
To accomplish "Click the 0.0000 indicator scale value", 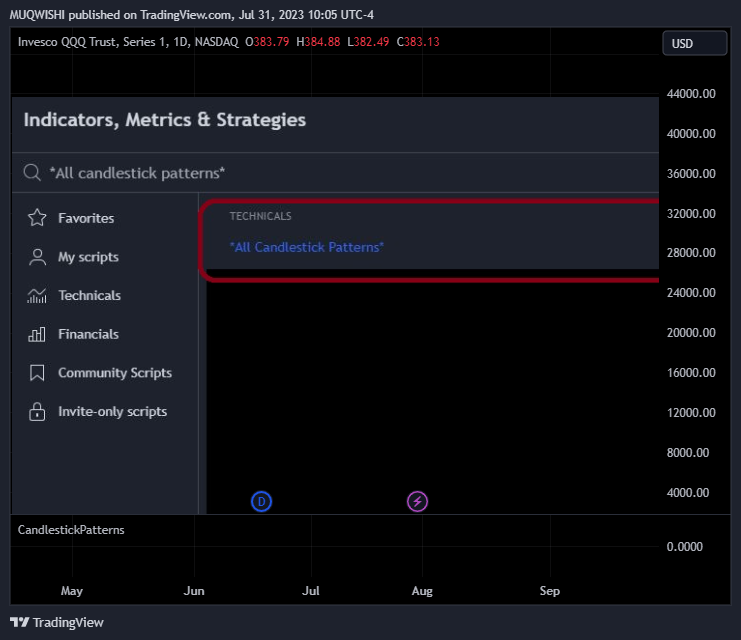I will point(684,547).
